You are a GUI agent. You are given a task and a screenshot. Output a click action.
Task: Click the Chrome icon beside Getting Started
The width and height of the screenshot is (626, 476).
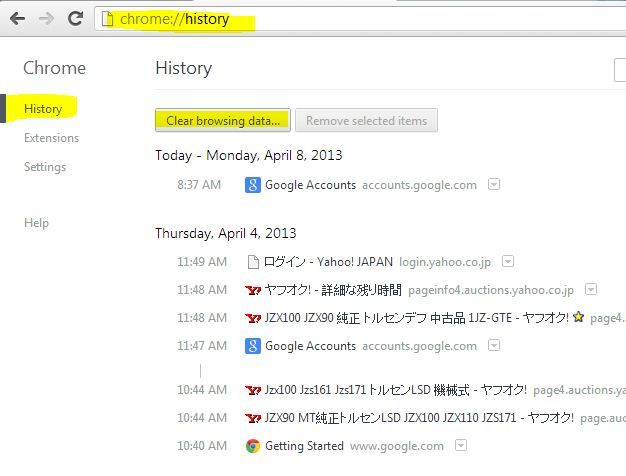tap(253, 446)
